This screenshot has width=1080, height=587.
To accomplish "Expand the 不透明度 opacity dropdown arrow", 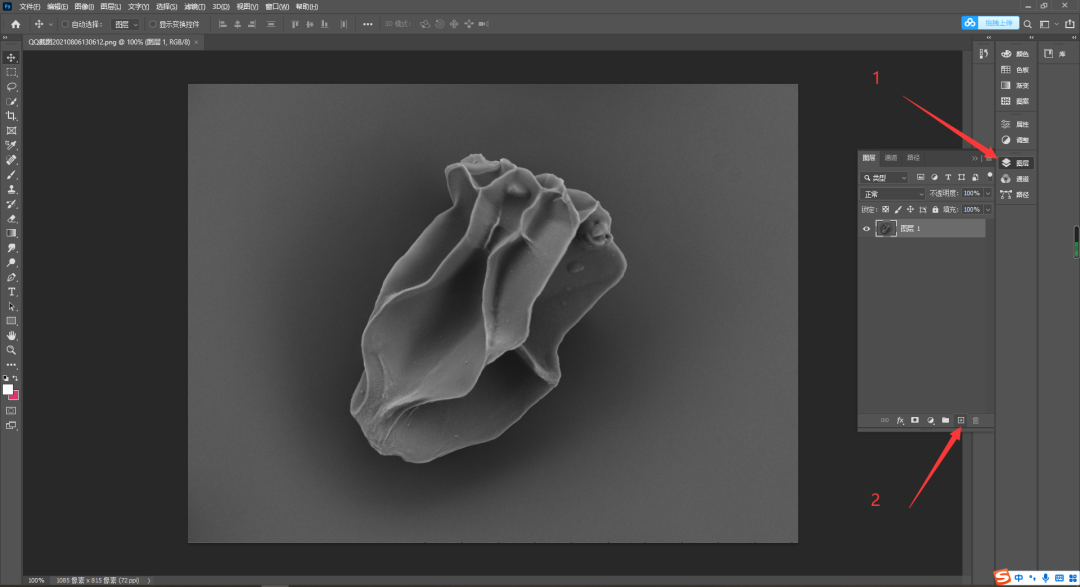I will pos(988,194).
